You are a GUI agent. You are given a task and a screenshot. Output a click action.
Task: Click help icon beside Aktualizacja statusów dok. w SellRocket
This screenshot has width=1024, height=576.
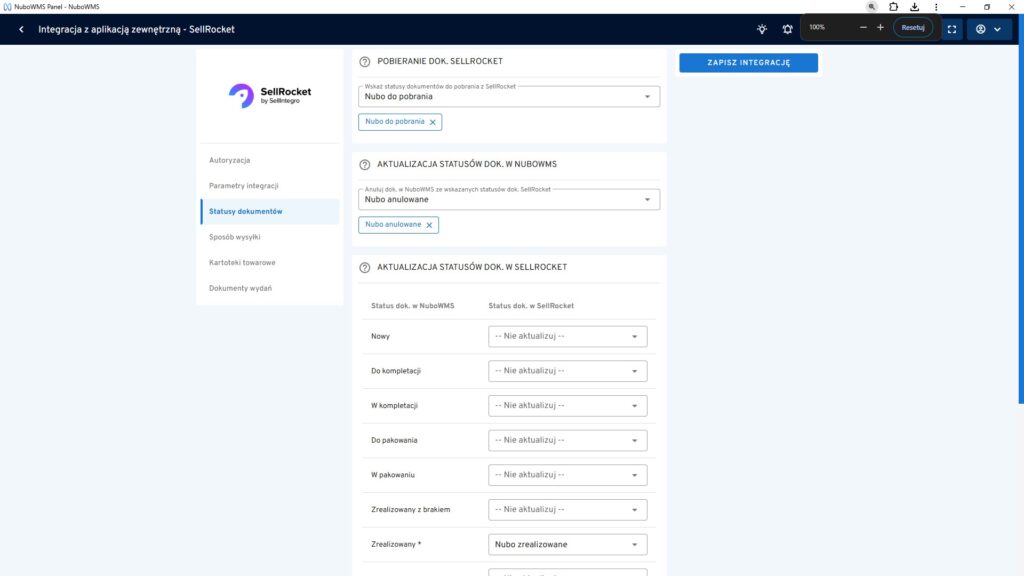pos(364,268)
